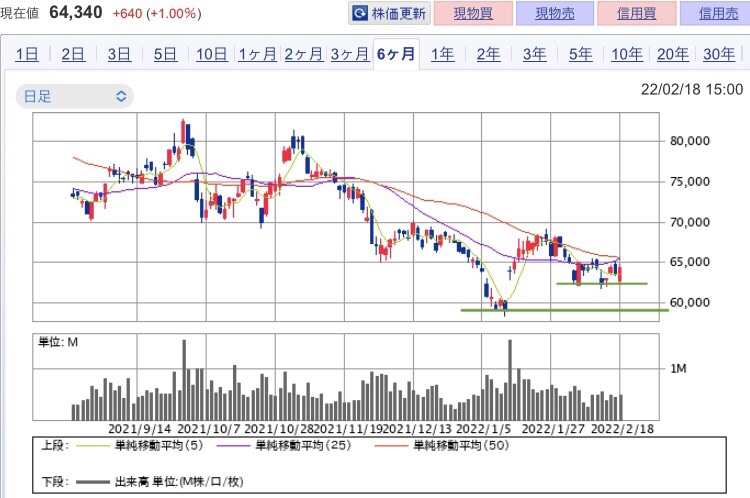Click the 出来高 volume legend entry
This screenshot has width=750, height=498.
pos(160,482)
